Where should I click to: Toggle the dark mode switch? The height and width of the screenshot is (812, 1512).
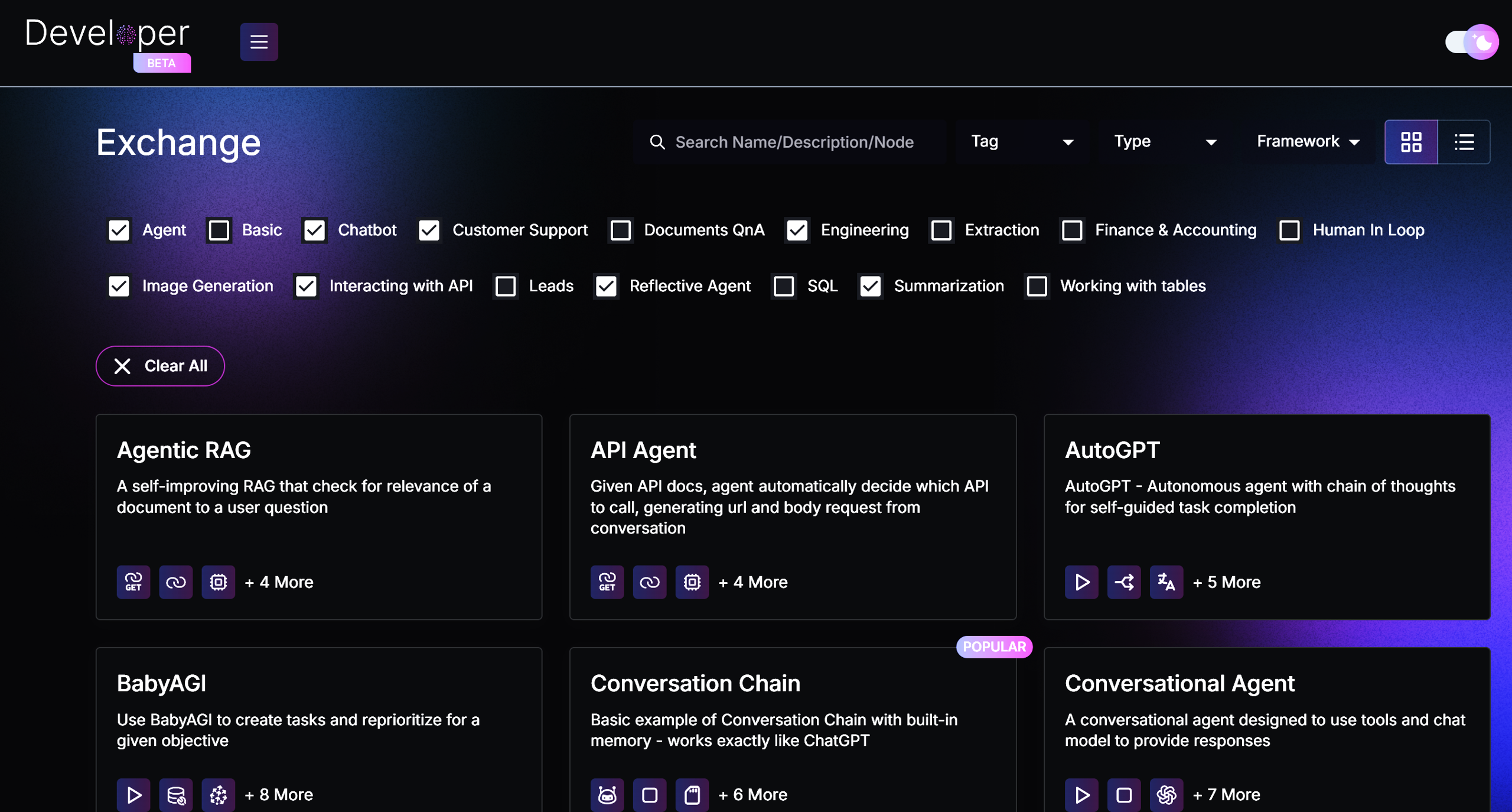pyautogui.click(x=1471, y=41)
